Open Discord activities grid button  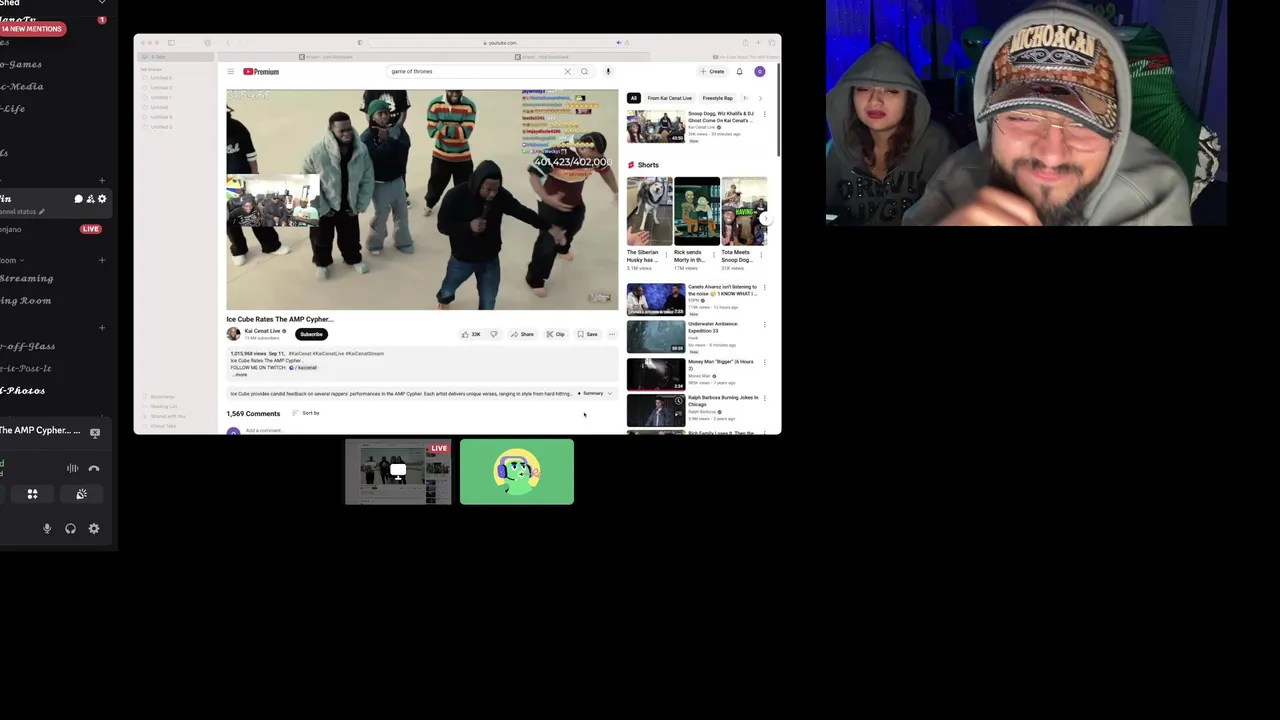click(x=32, y=494)
